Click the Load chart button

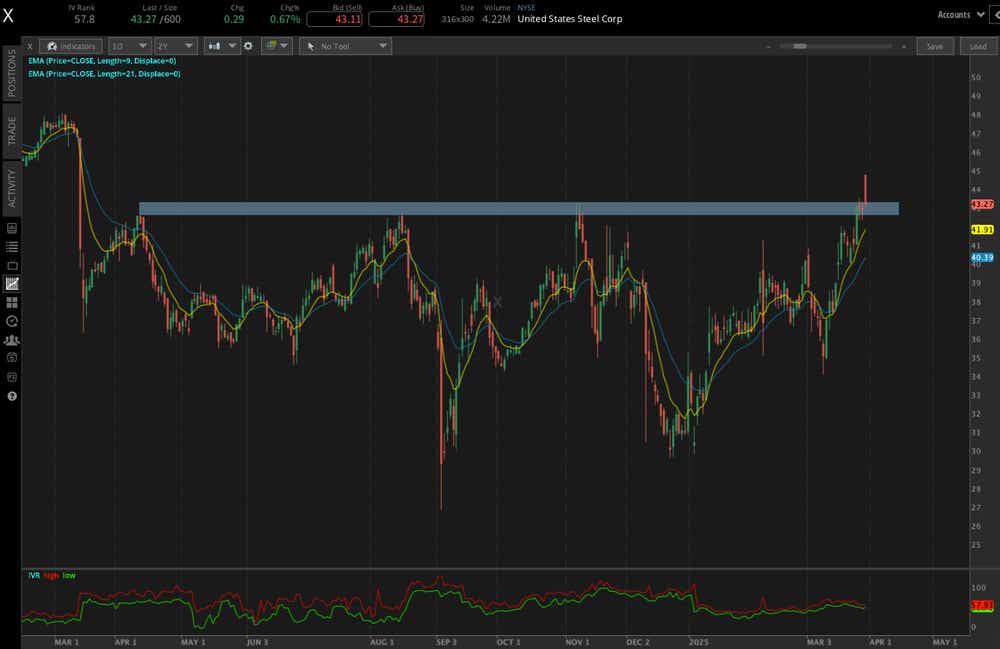tap(977, 46)
